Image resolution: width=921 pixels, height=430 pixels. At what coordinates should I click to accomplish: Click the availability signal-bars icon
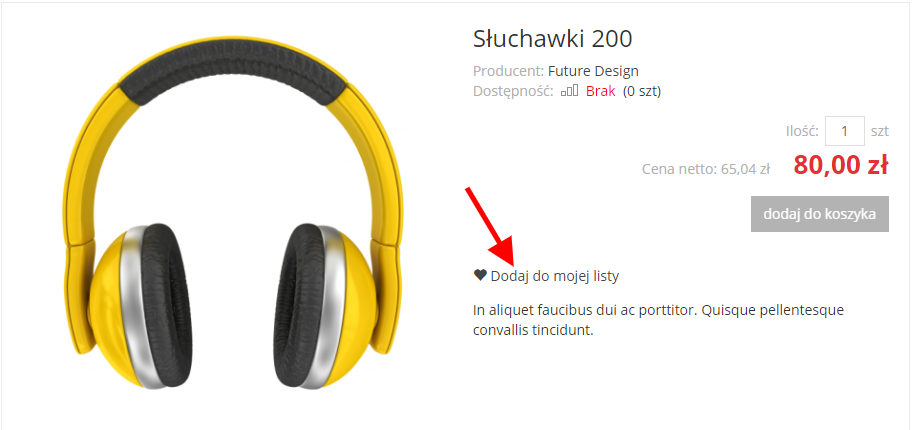pyautogui.click(x=569, y=91)
